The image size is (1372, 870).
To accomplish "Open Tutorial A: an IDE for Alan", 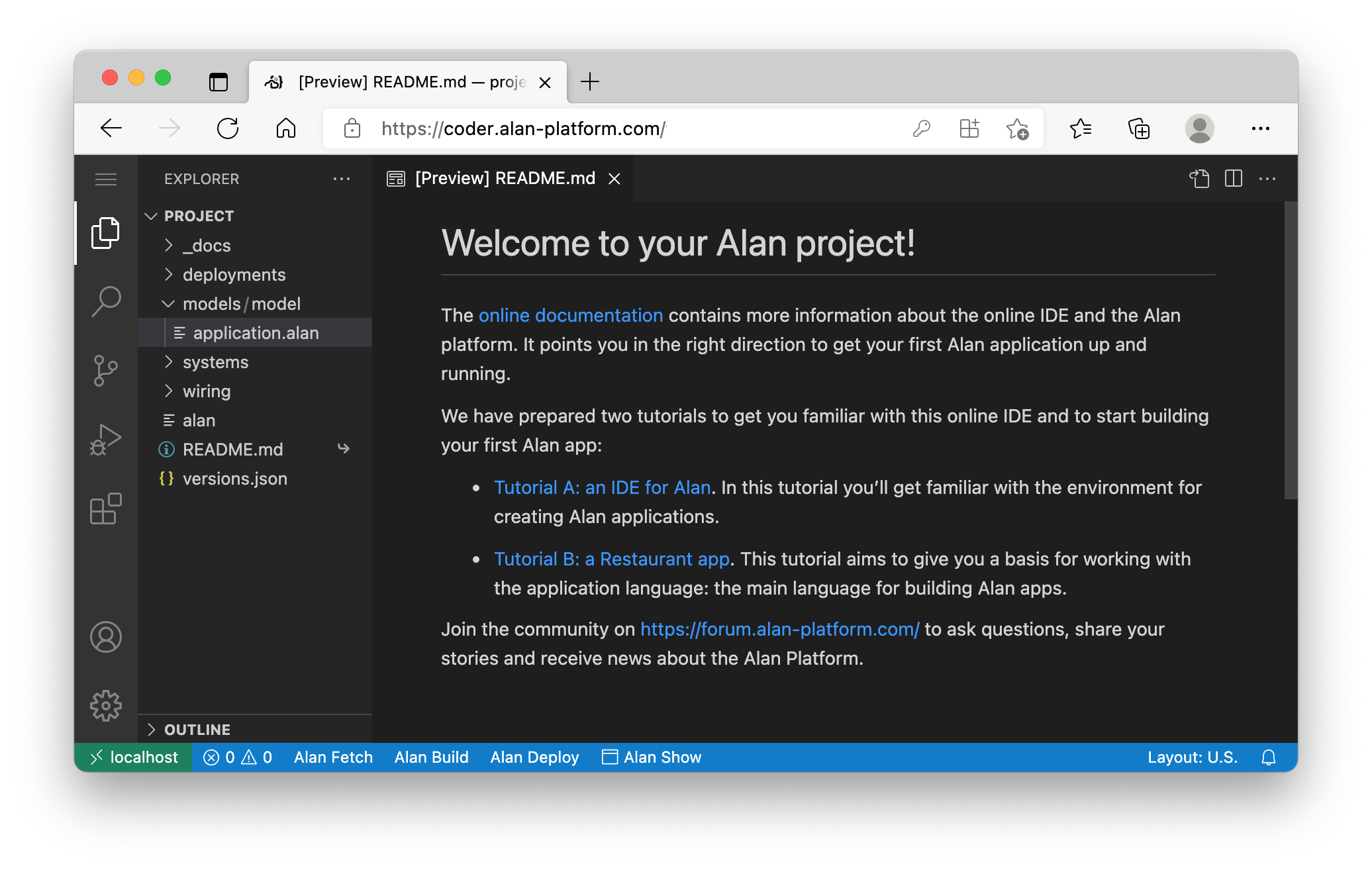I will point(602,487).
